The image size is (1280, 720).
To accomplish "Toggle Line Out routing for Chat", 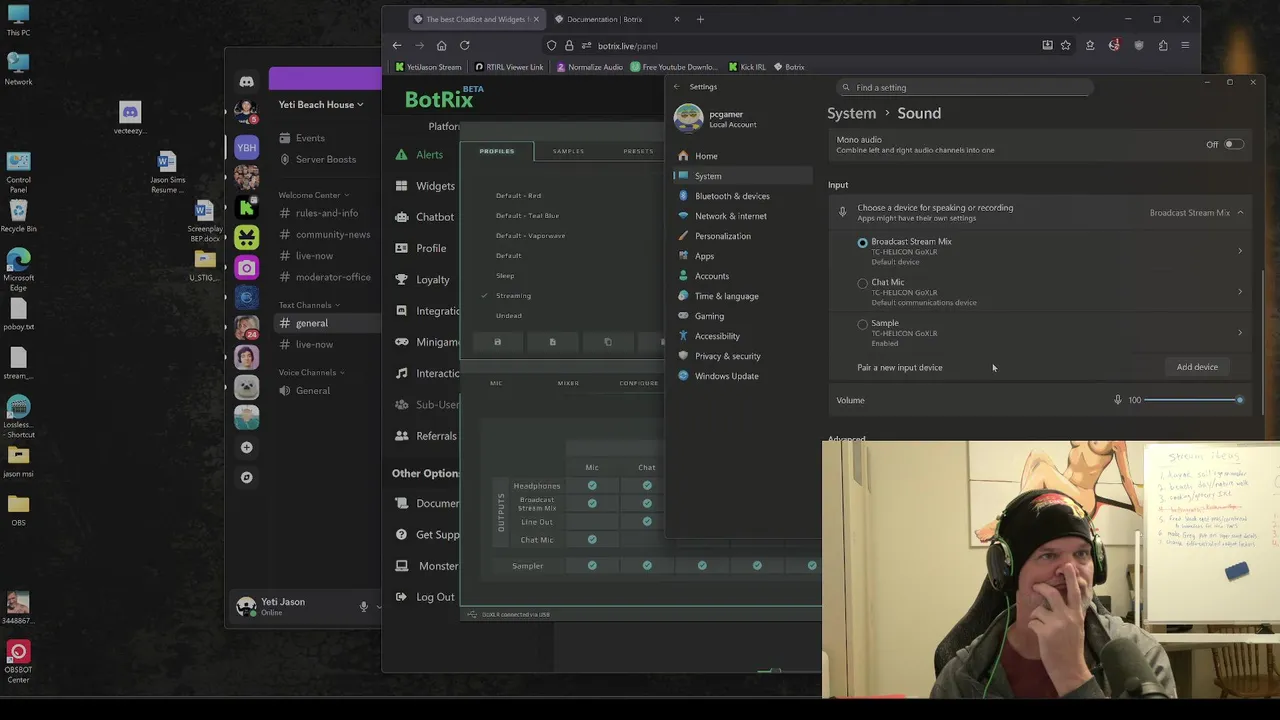I will tap(647, 521).
